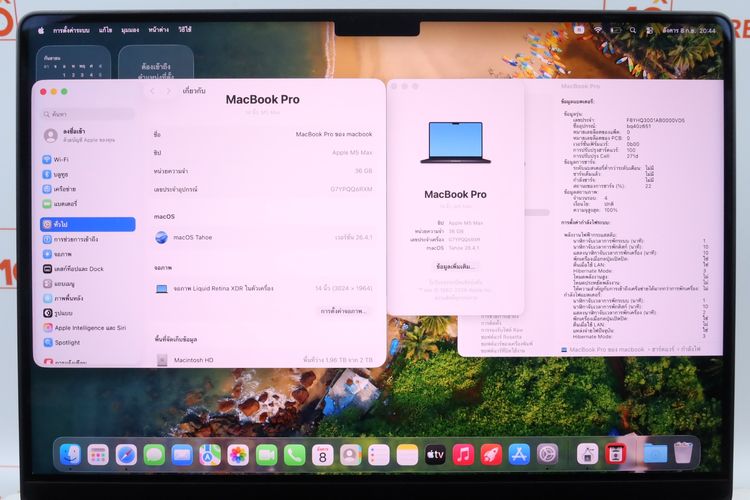Open Music from the Dock
The image size is (750, 500).
pyautogui.click(x=463, y=455)
